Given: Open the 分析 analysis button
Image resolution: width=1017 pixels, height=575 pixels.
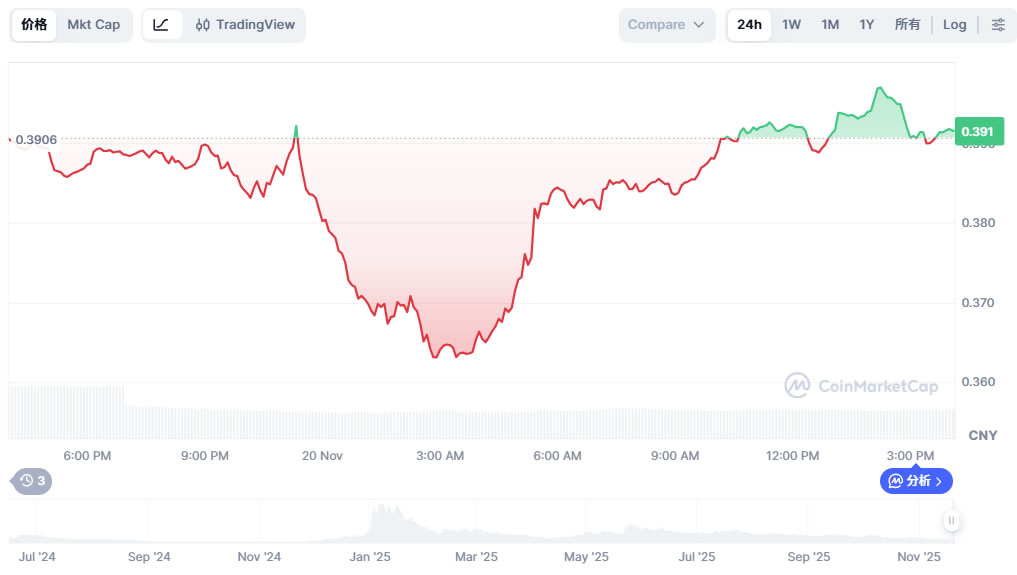Looking at the screenshot, I should coord(916,481).
